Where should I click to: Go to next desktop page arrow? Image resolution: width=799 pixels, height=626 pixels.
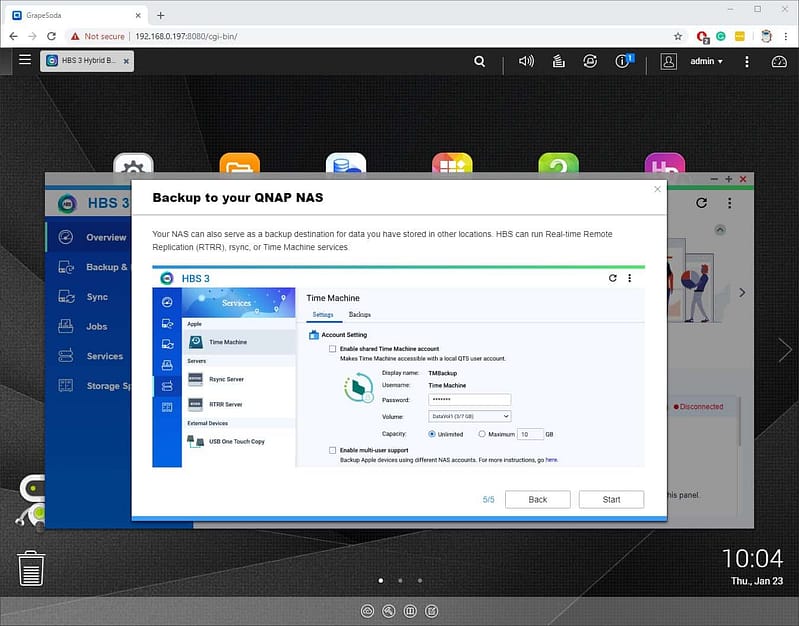tap(785, 350)
